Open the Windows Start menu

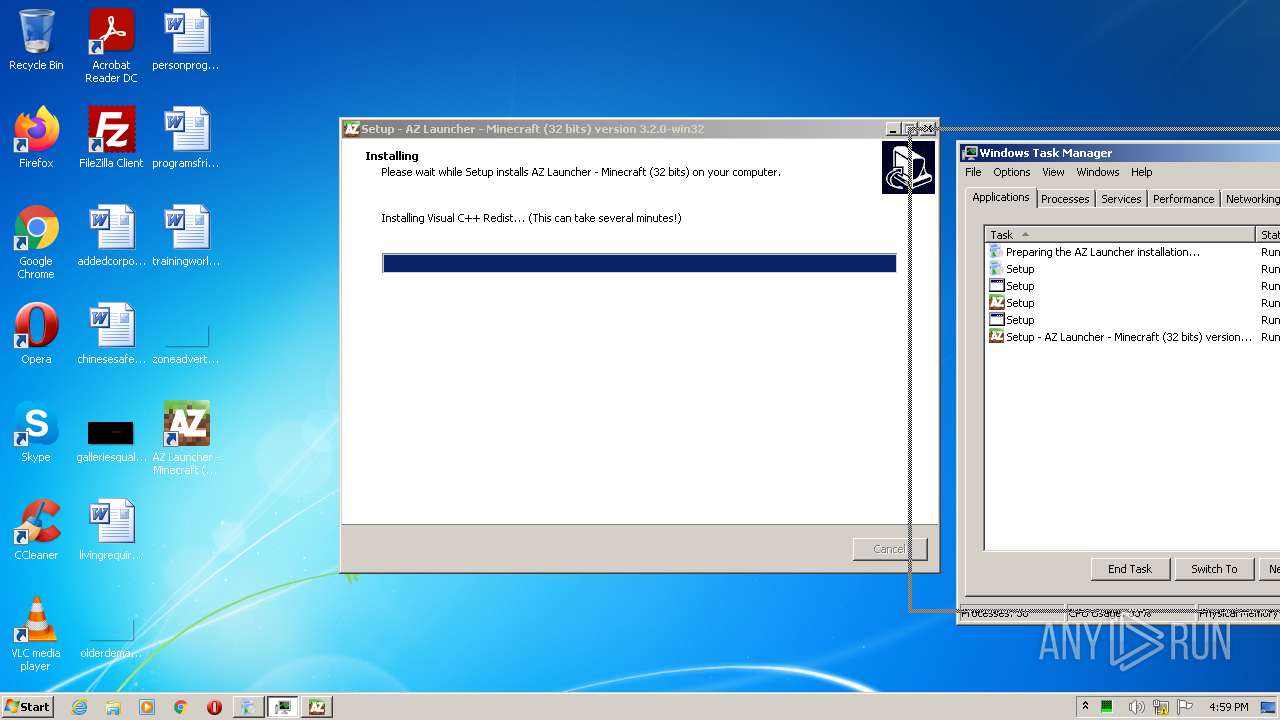[27, 706]
